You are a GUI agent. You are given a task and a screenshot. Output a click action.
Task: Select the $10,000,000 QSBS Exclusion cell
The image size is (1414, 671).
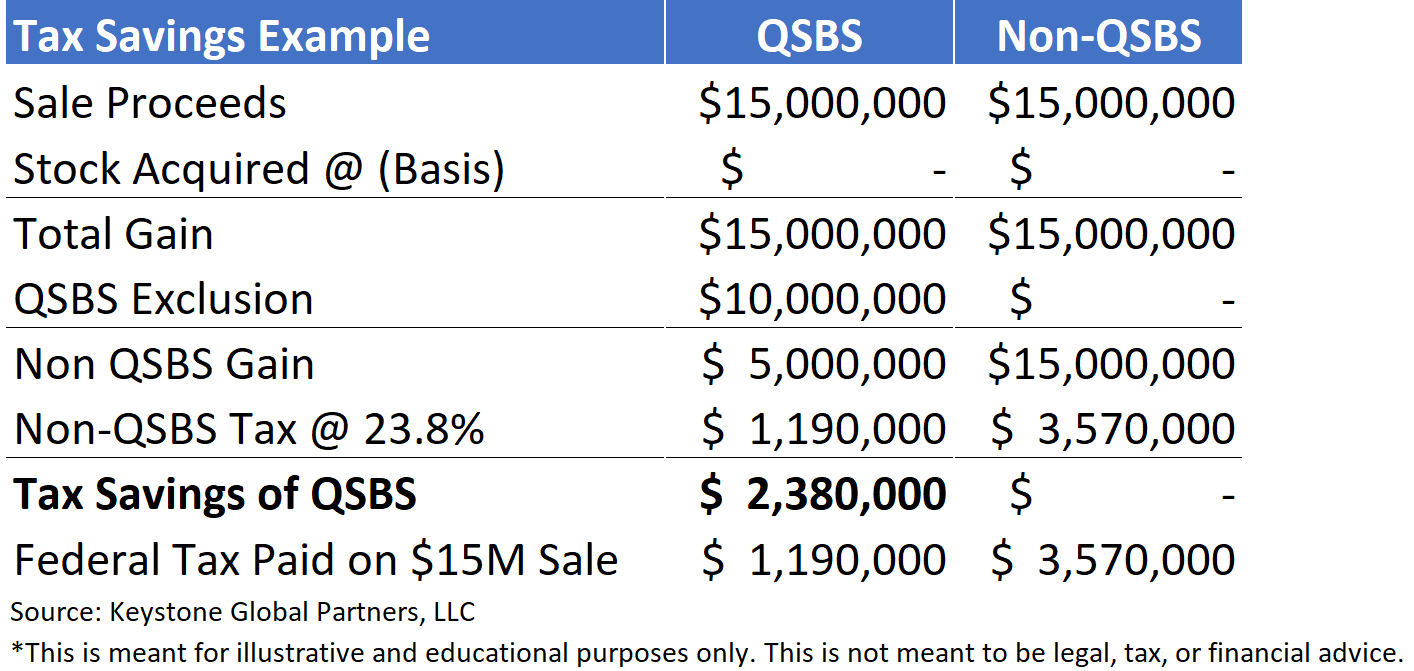(x=822, y=300)
